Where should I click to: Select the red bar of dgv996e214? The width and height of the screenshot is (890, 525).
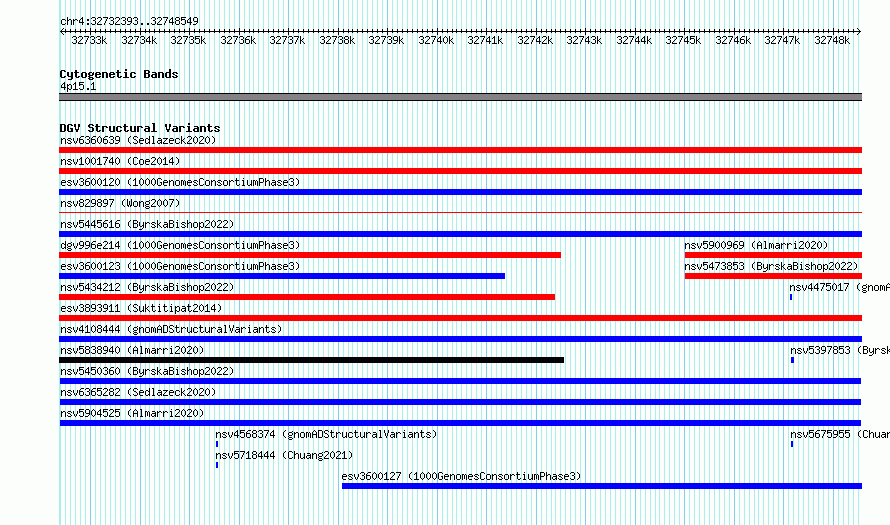310,255
